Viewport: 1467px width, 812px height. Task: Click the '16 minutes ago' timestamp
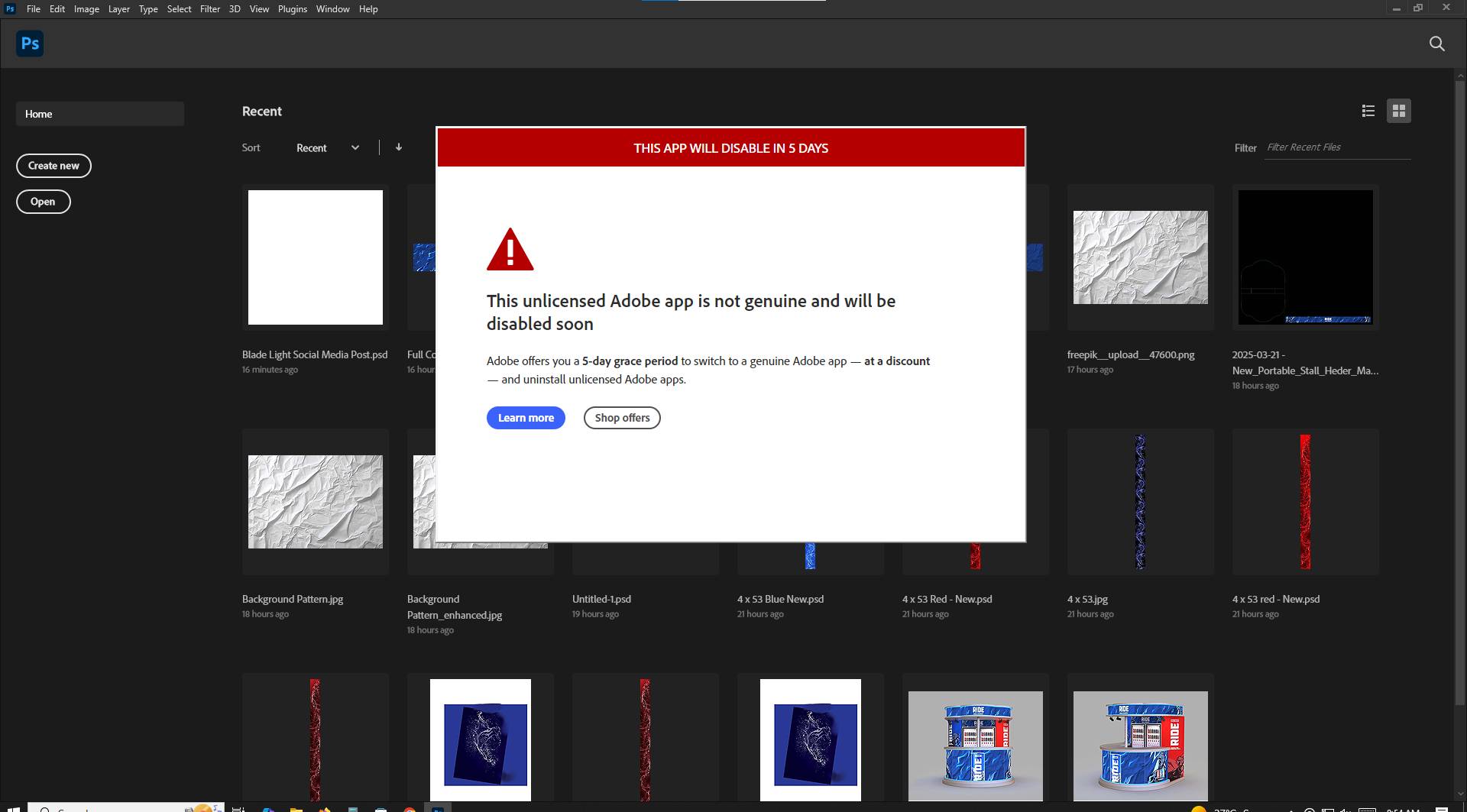pos(270,370)
